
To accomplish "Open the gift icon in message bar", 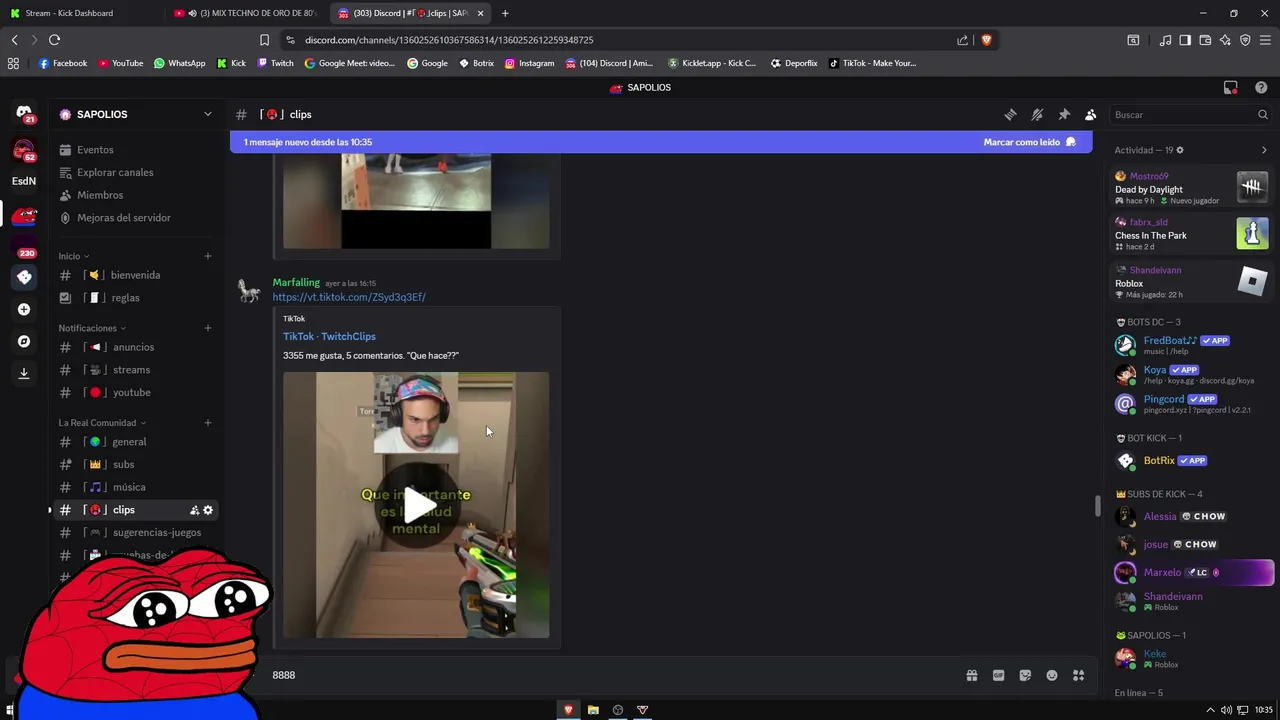I will [x=971, y=676].
